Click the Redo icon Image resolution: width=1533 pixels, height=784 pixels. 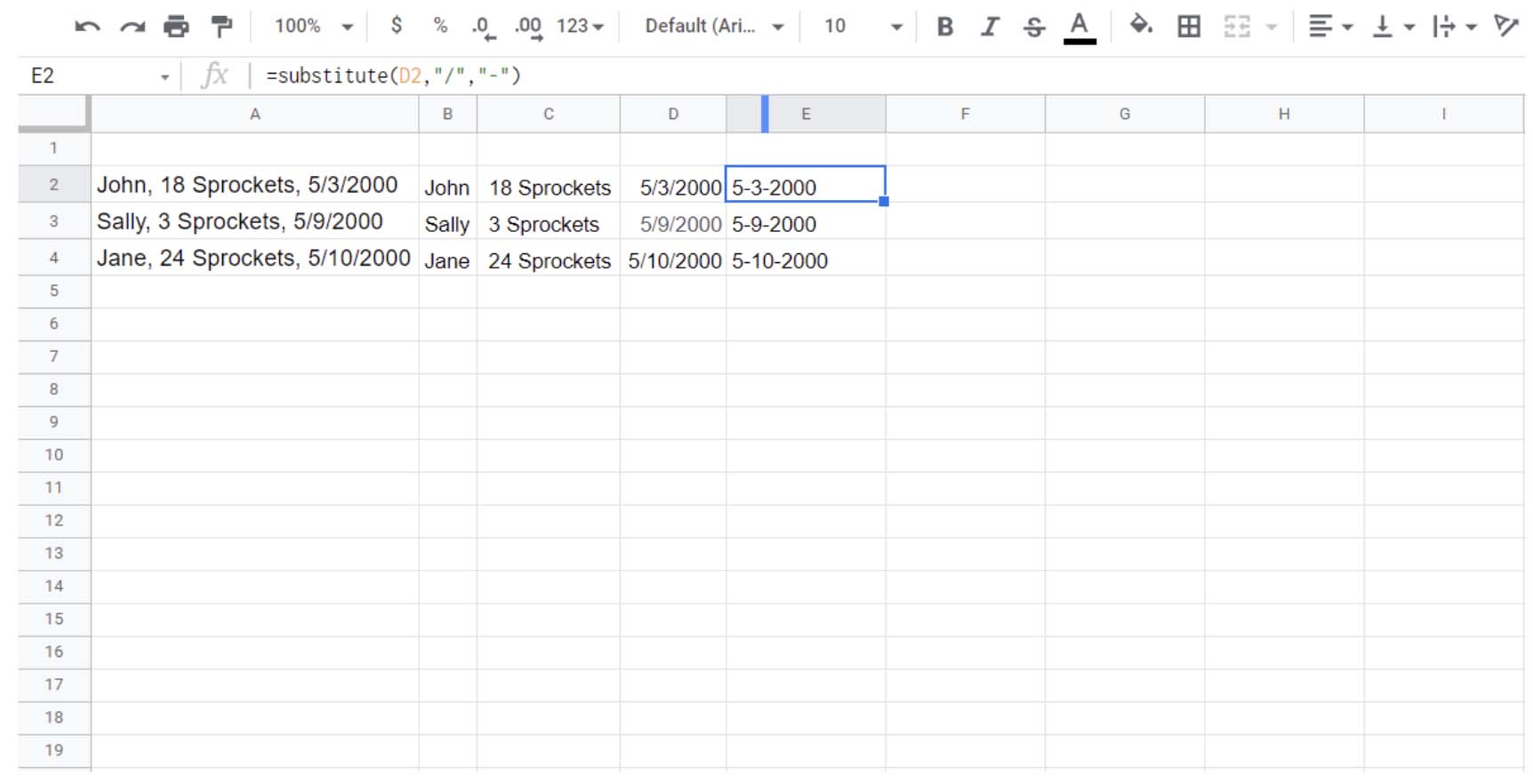[132, 27]
